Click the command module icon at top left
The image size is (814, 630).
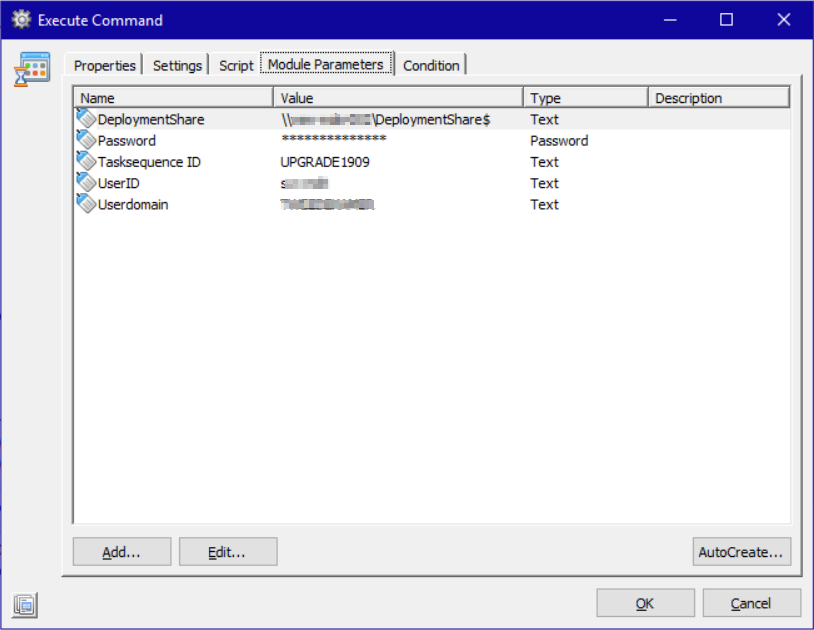[32, 69]
